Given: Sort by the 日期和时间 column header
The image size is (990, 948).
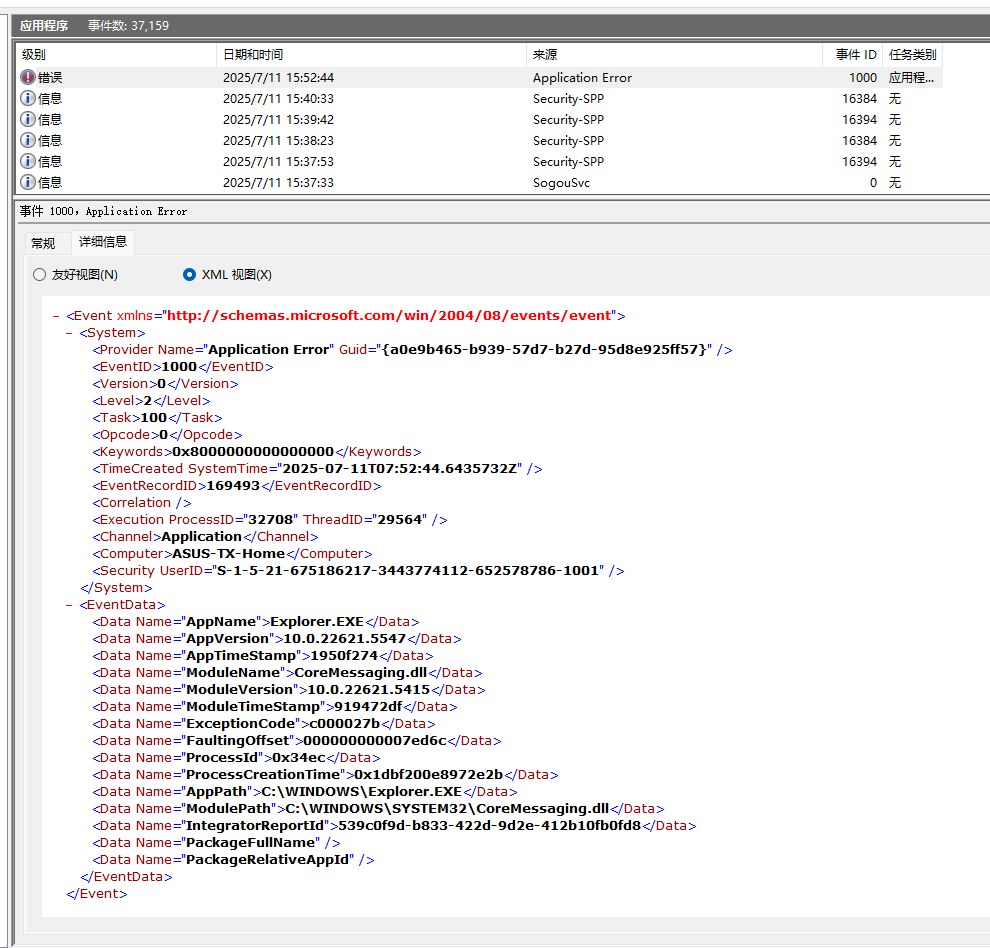Looking at the screenshot, I should pyautogui.click(x=370, y=55).
